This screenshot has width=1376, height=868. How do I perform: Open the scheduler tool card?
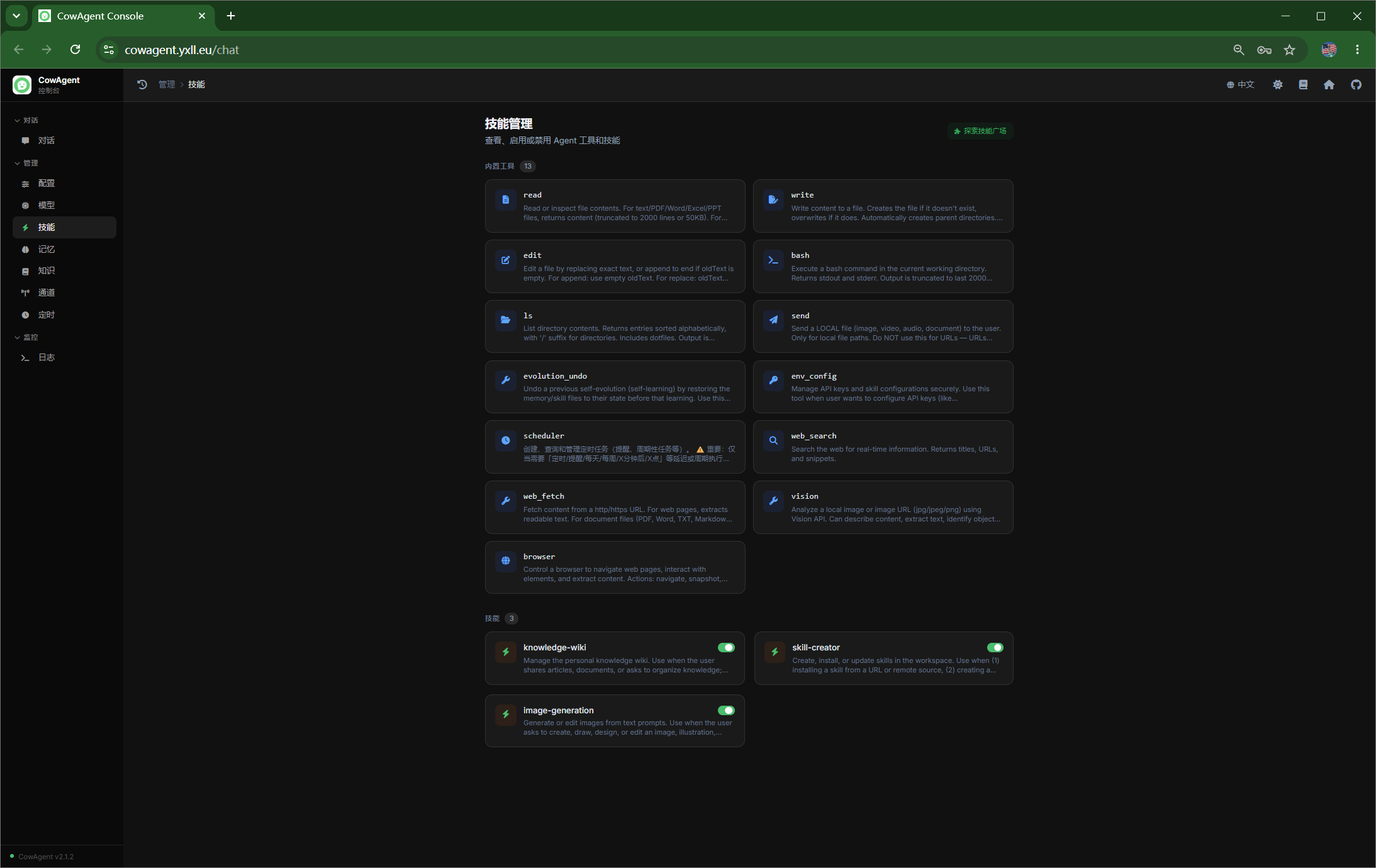tap(615, 447)
